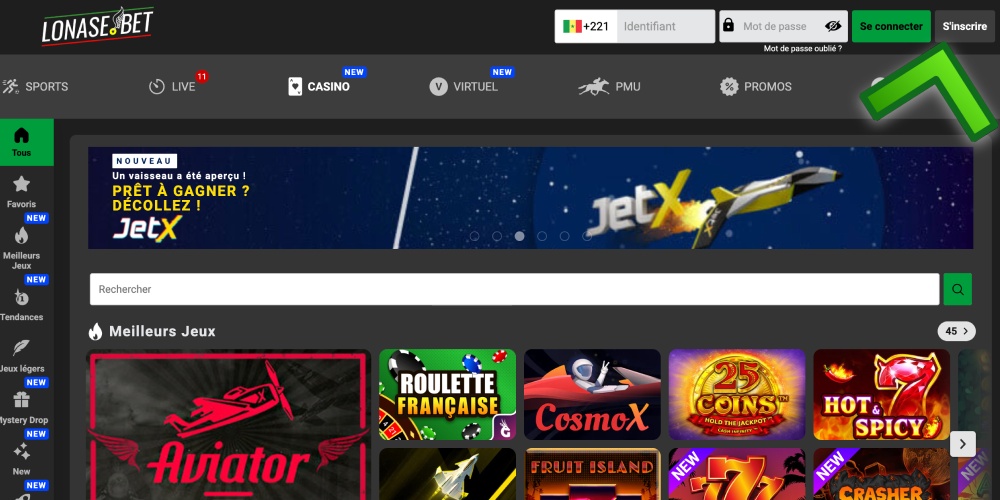This screenshot has width=1000, height=500.
Task: Select the sixth banner carousel dot
Action: point(587,236)
